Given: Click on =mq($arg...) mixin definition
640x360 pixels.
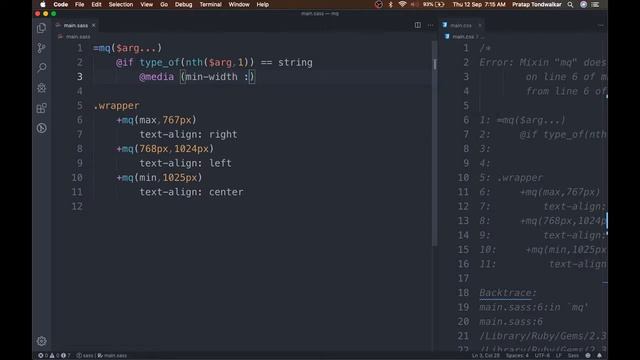Looking at the screenshot, I should point(127,48).
